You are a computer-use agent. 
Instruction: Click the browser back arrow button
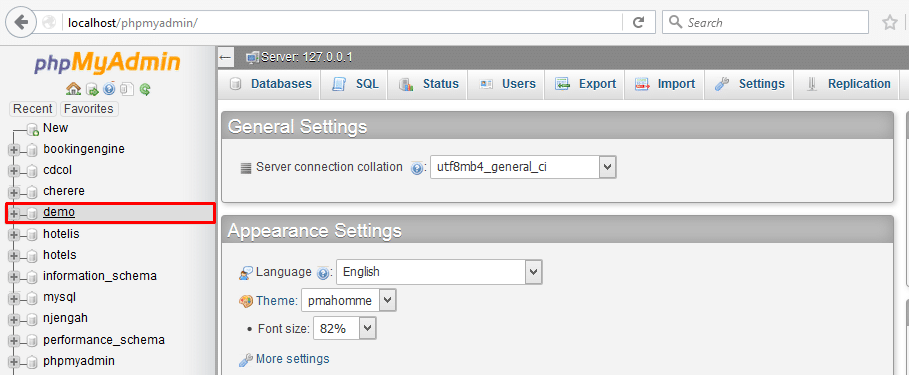[x=21, y=23]
